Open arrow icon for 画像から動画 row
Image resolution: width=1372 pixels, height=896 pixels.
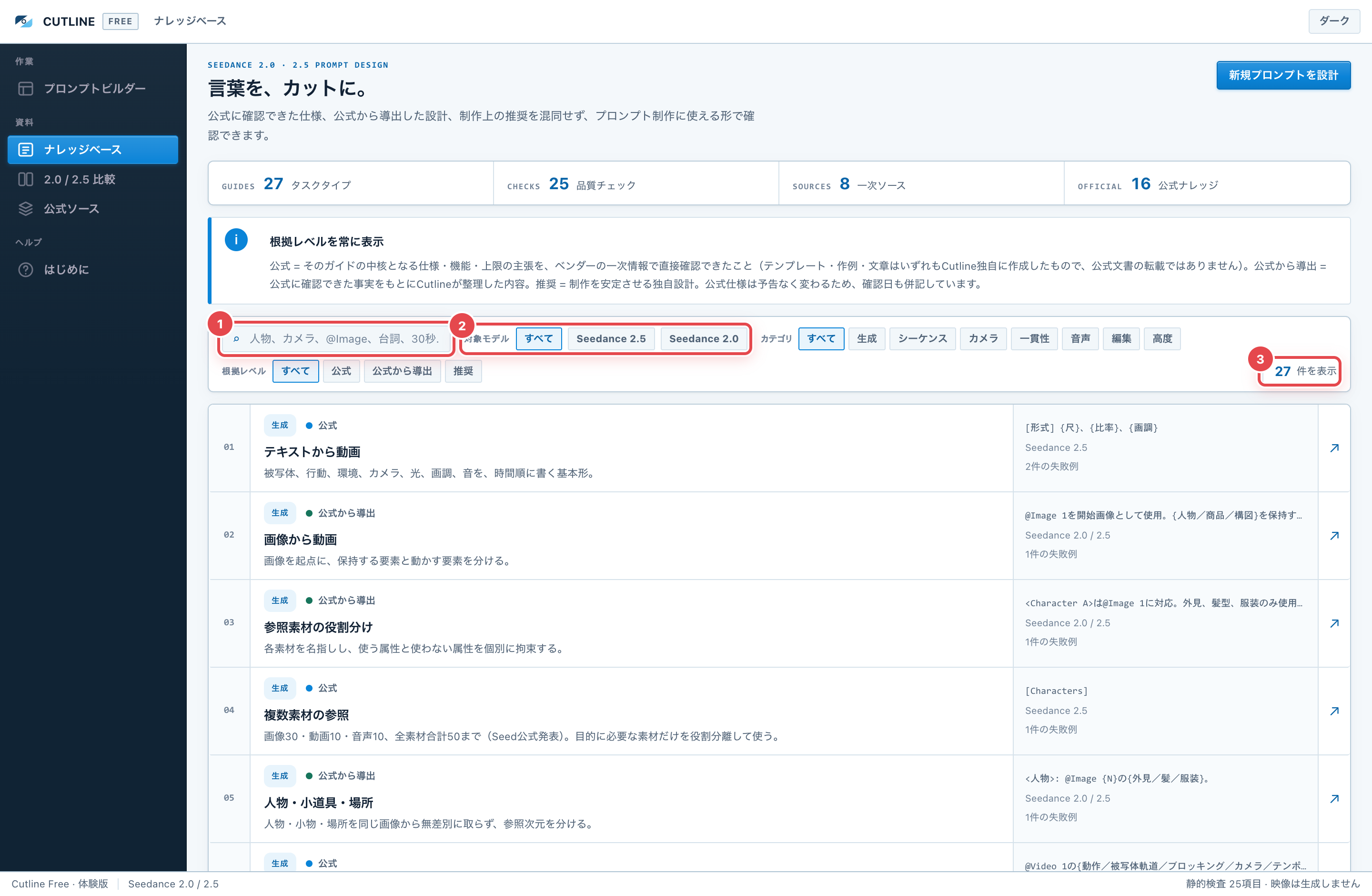coord(1334,536)
